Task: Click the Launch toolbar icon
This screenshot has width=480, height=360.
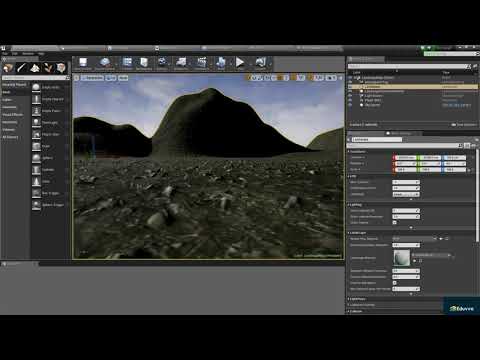Action: [260, 63]
